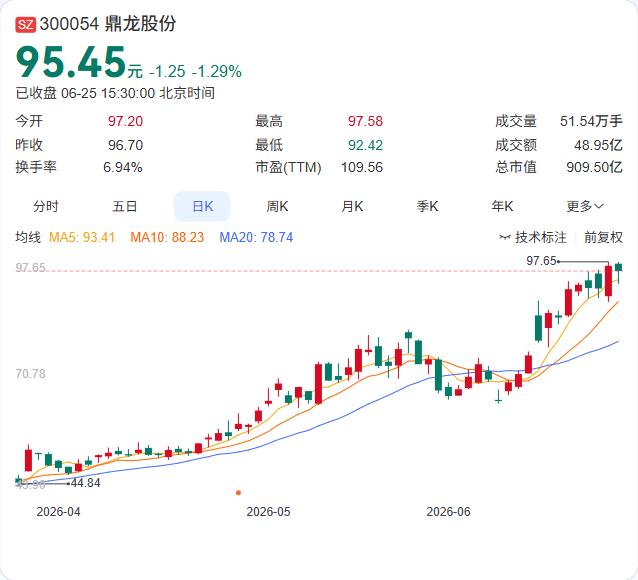This screenshot has width=638, height=580.
Task: Click the tall red candlestick before the last
Action: tap(609, 281)
